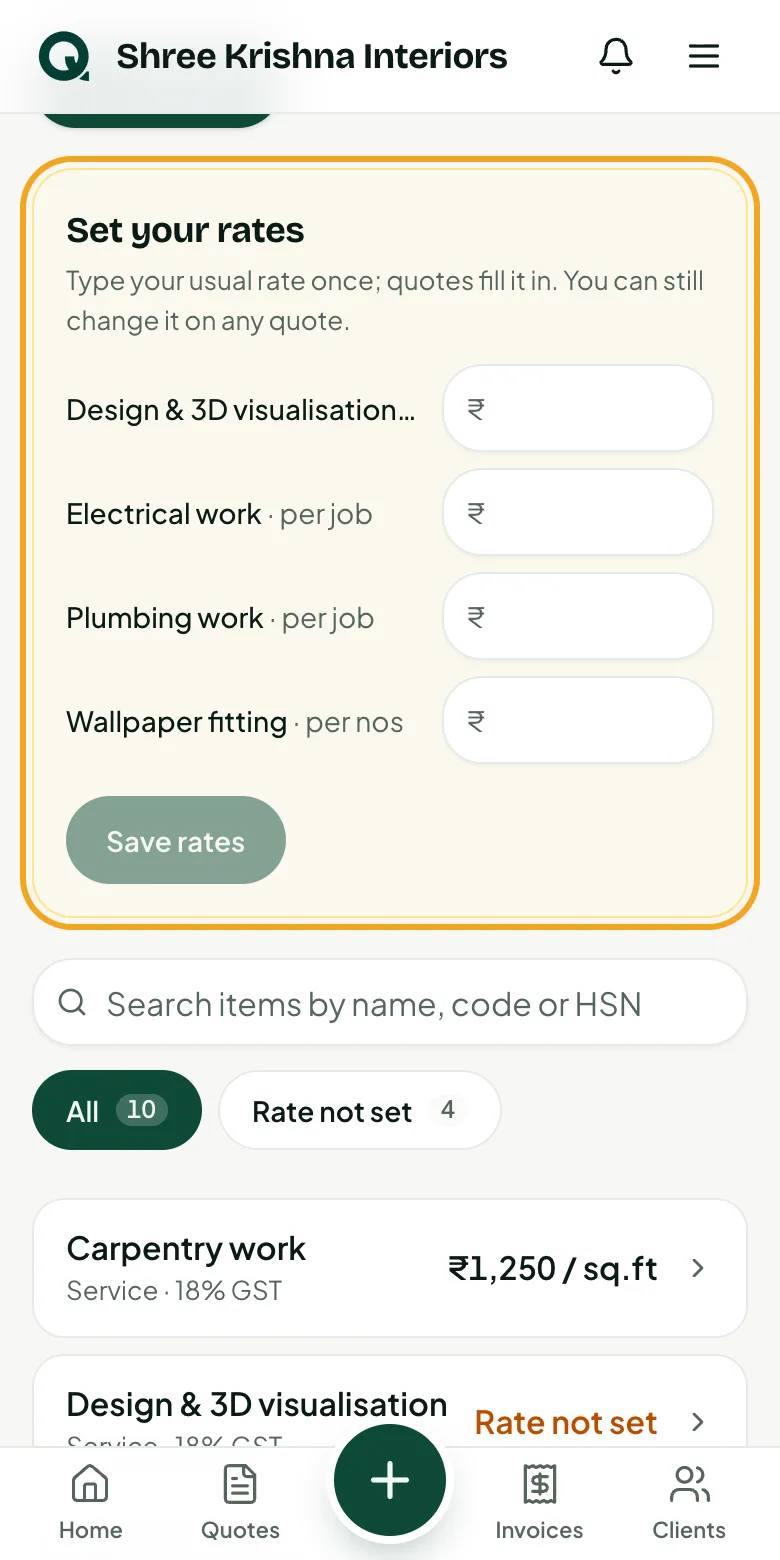Focus the Wallpaper fitting rate field

click(578, 720)
